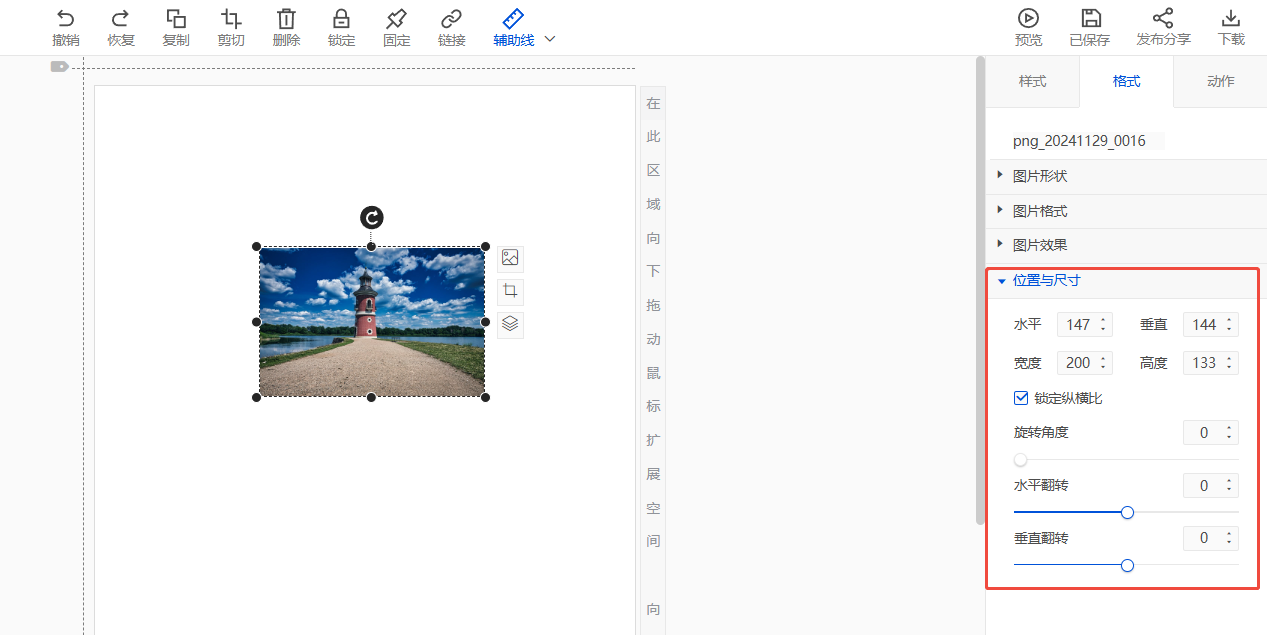
Task: Click the top-left resize handle of image
Action: click(256, 246)
